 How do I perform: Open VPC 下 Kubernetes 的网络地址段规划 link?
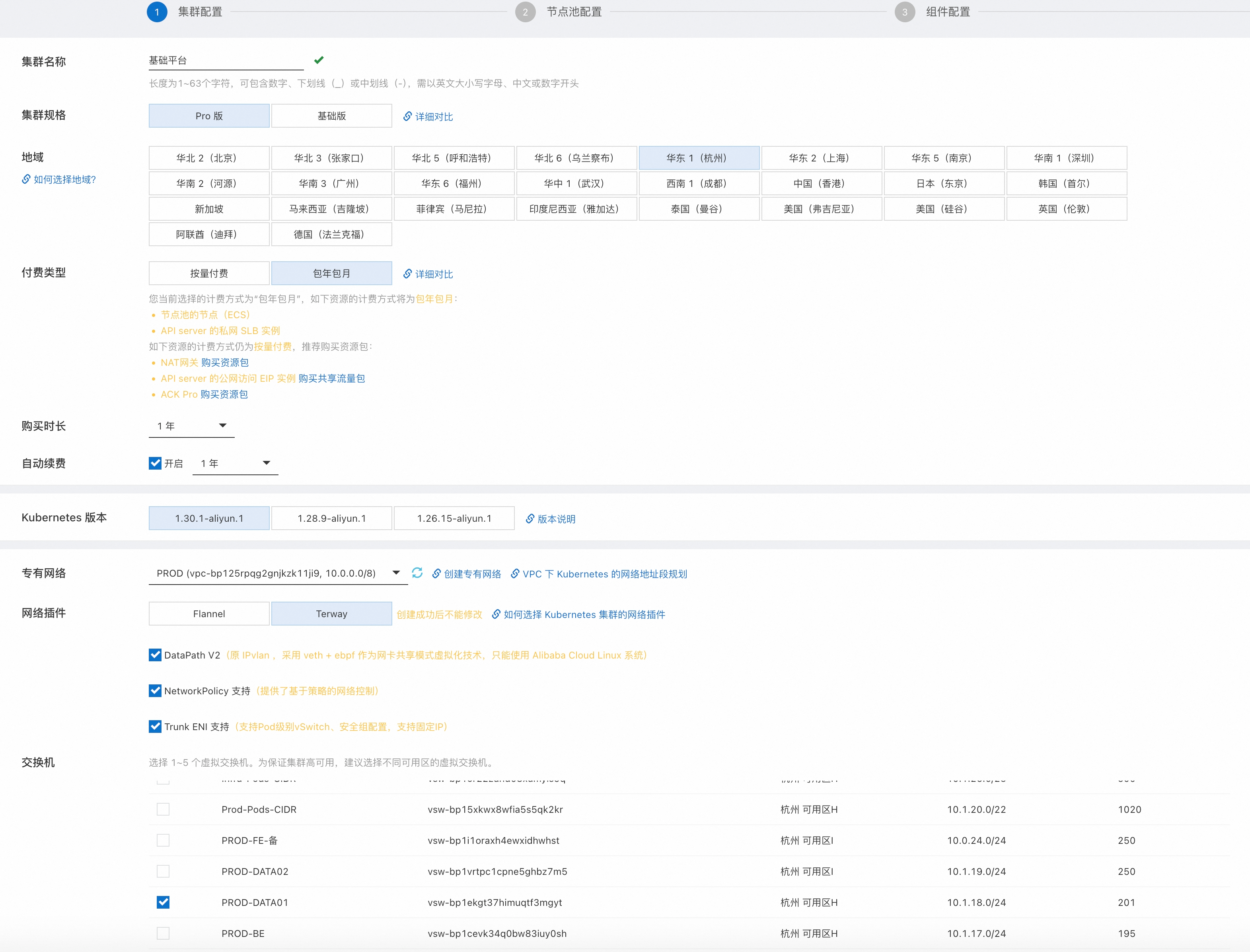click(599, 574)
